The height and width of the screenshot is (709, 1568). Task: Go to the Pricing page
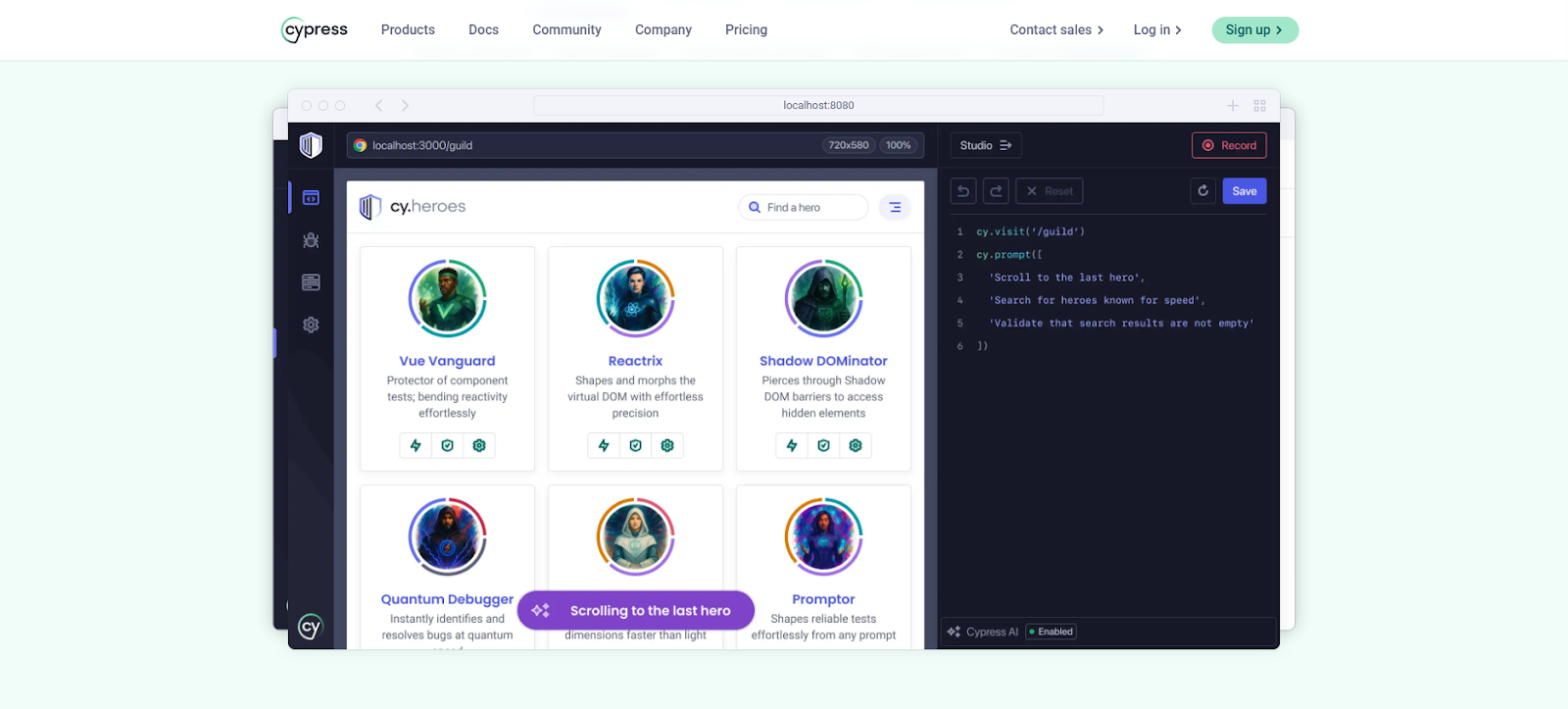point(746,30)
